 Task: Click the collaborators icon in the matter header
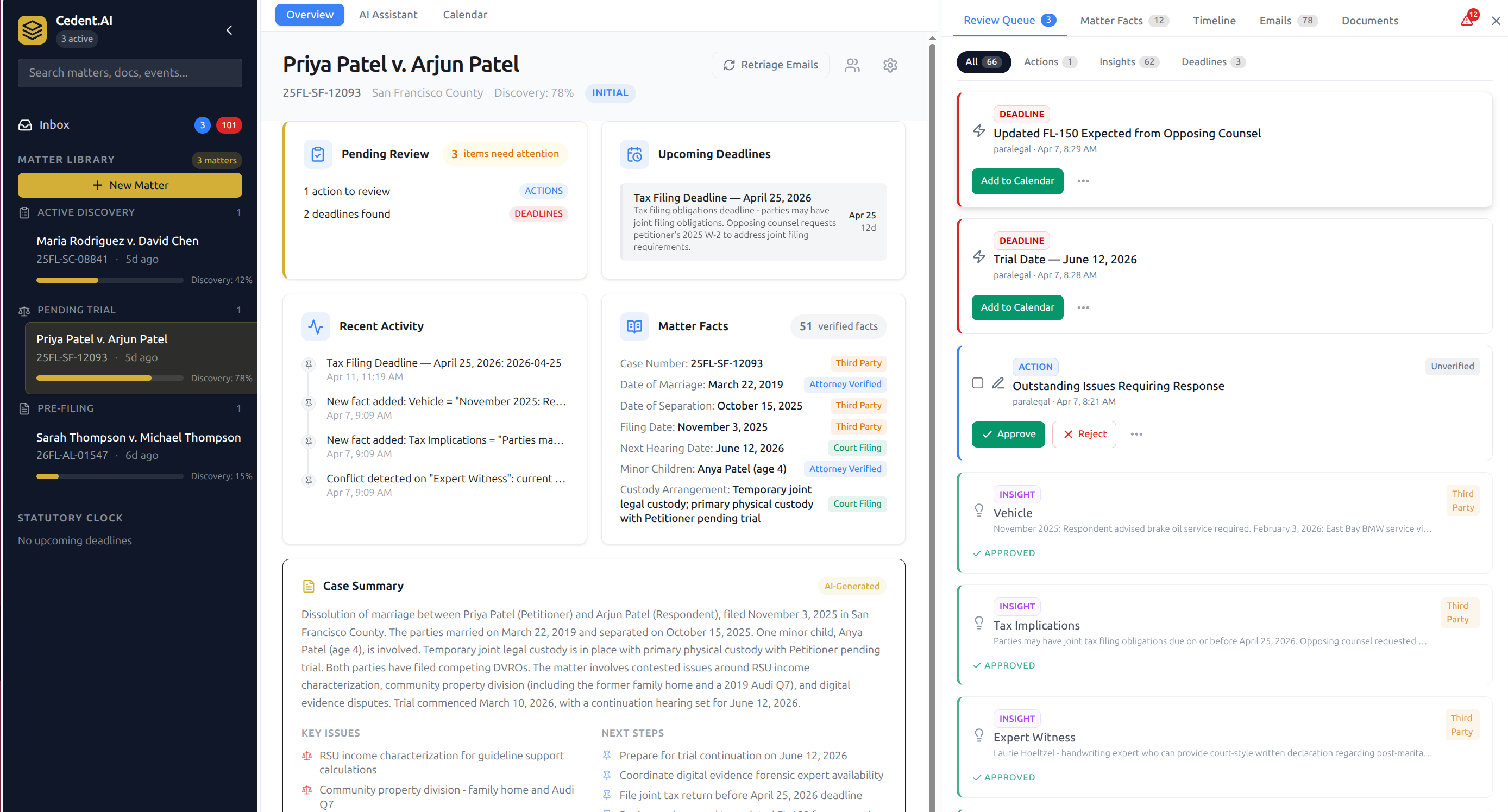point(852,65)
